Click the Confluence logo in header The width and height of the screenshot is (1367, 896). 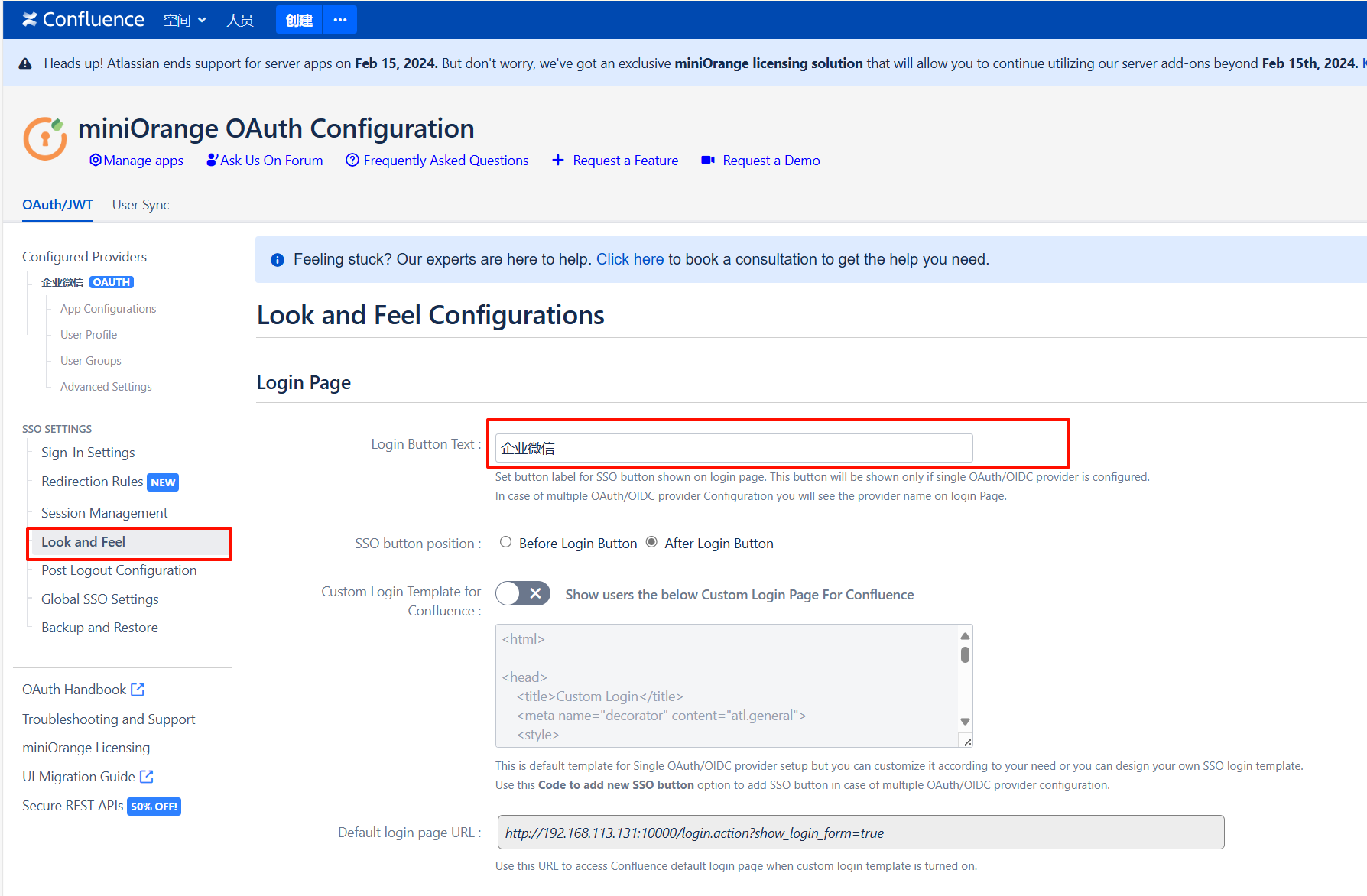click(83, 19)
